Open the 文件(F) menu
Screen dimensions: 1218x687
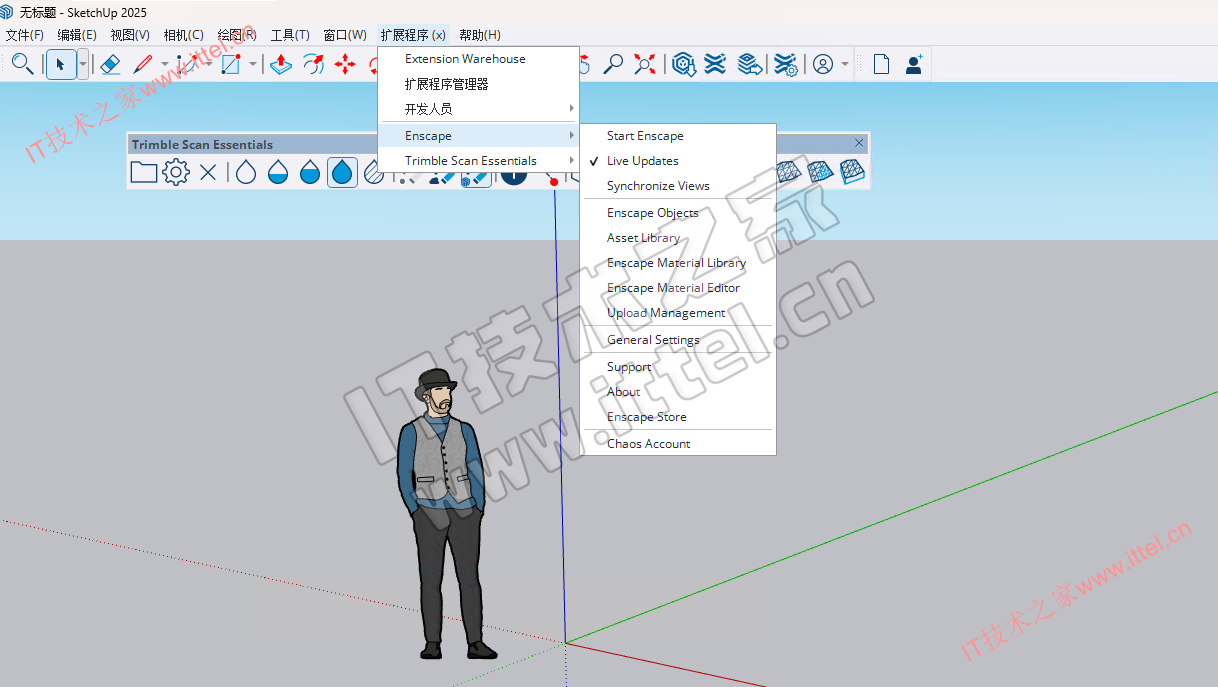(x=25, y=35)
